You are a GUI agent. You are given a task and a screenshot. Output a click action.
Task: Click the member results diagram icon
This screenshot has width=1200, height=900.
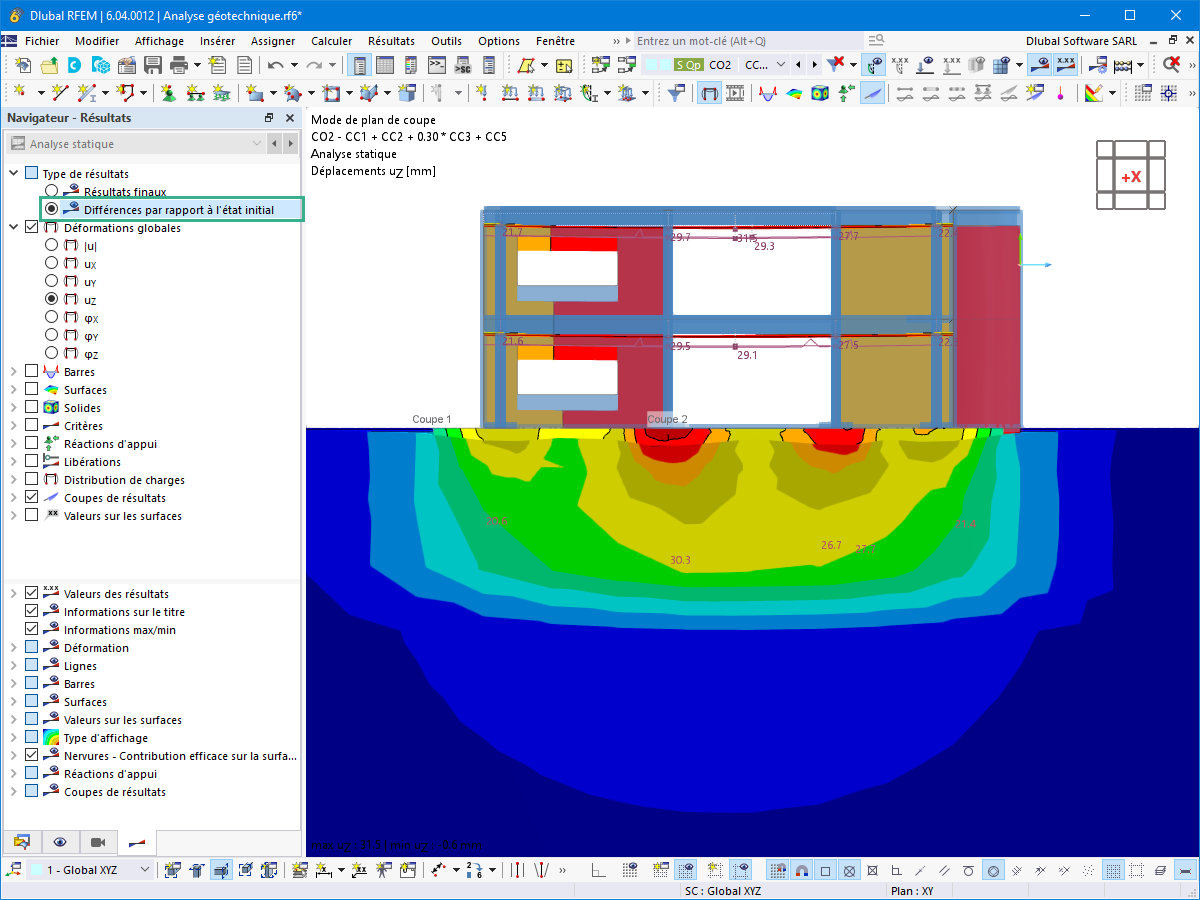click(x=768, y=93)
